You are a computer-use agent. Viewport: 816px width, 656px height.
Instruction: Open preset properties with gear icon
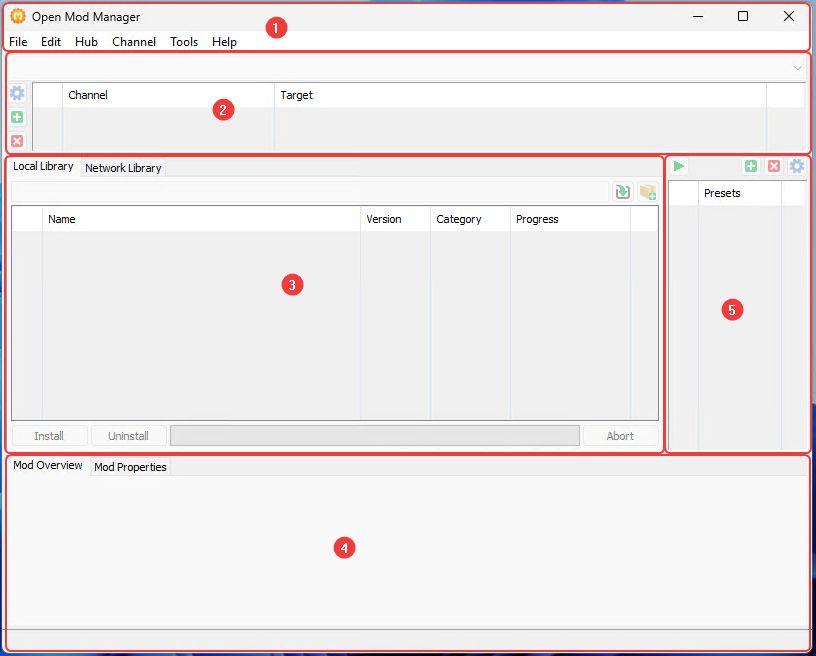pyautogui.click(x=796, y=166)
